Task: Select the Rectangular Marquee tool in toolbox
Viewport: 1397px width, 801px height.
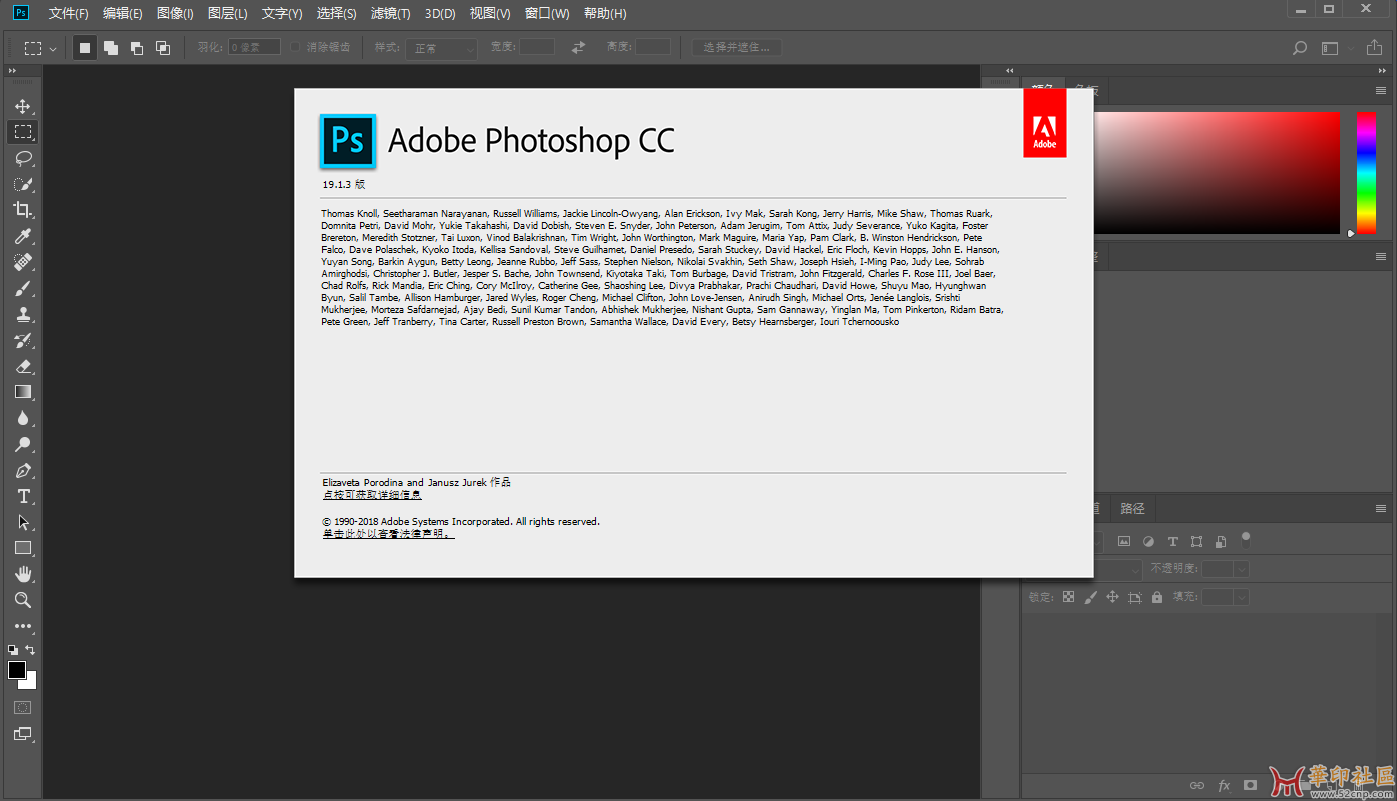Action: point(22,132)
